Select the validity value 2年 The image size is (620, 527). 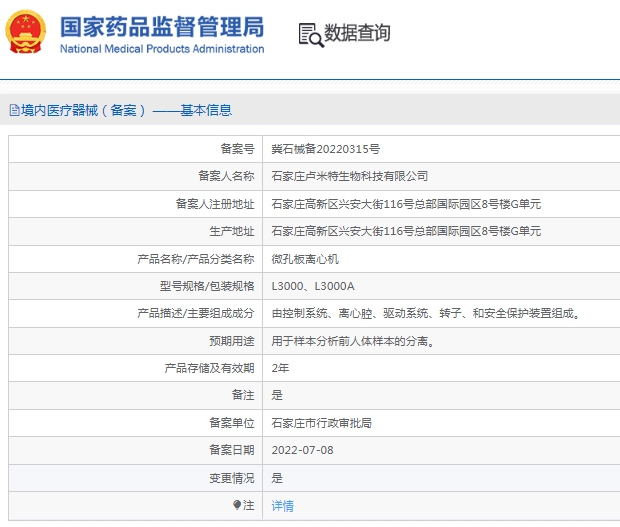click(280, 368)
